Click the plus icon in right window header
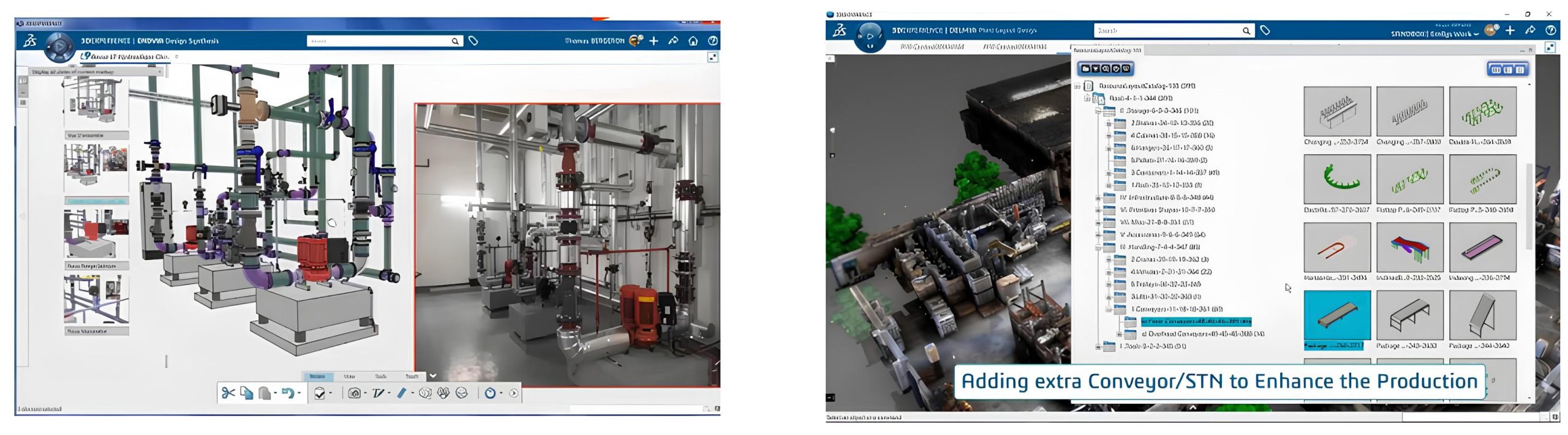The image size is (1568, 435). click(1510, 31)
